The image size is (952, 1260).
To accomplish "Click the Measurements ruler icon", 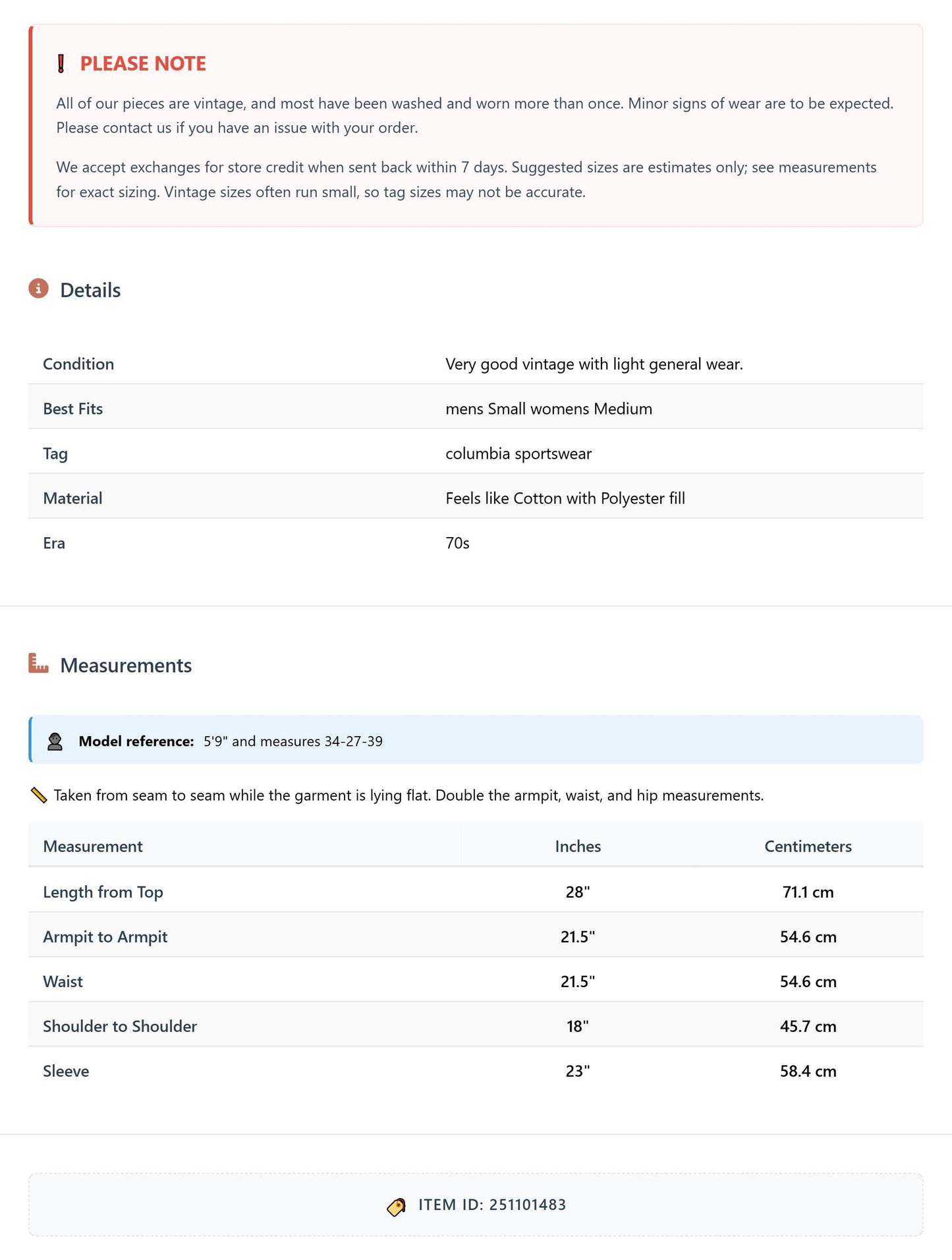I will tap(39, 664).
